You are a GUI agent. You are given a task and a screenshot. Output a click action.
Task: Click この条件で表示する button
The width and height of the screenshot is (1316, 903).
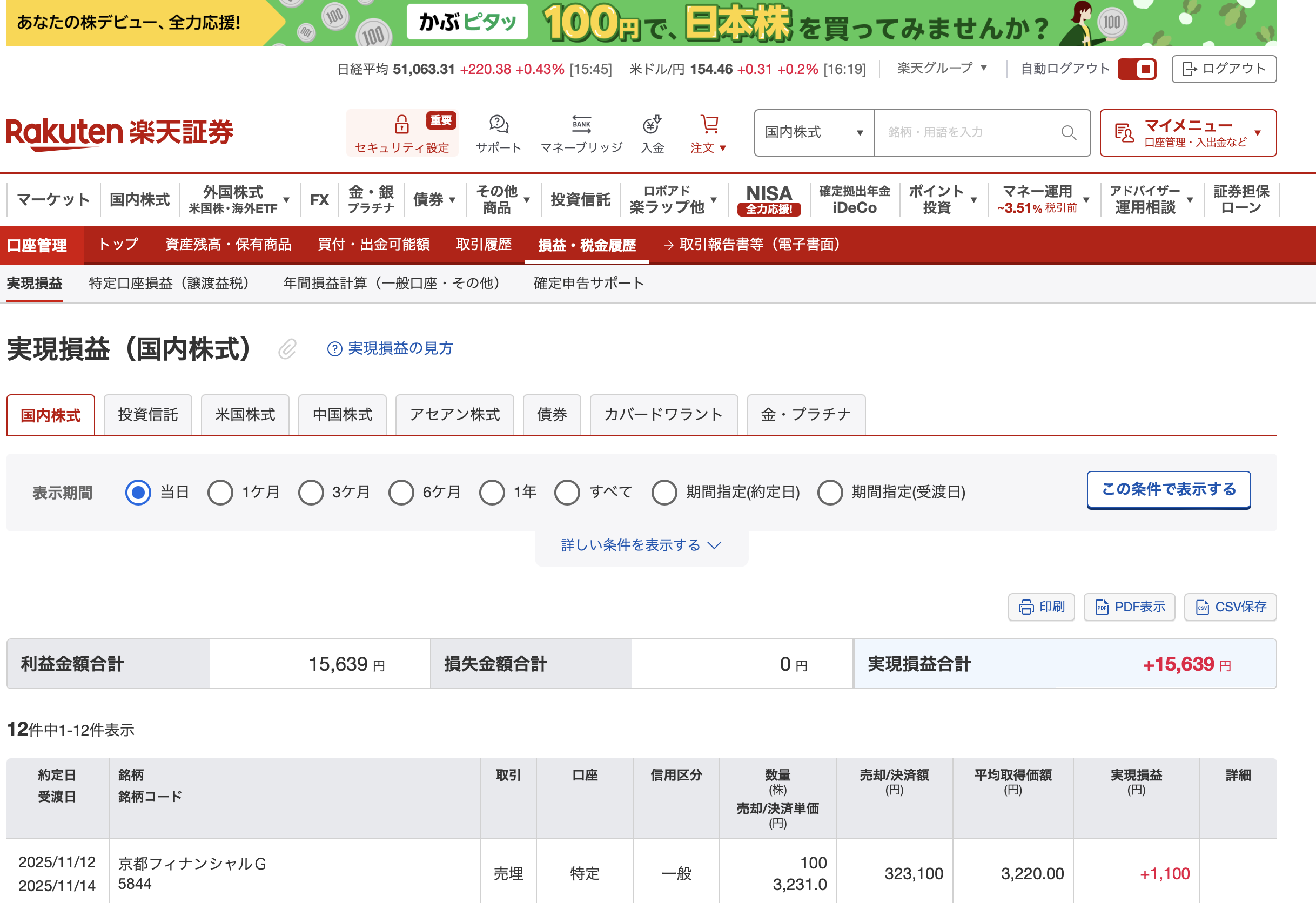coord(1168,489)
